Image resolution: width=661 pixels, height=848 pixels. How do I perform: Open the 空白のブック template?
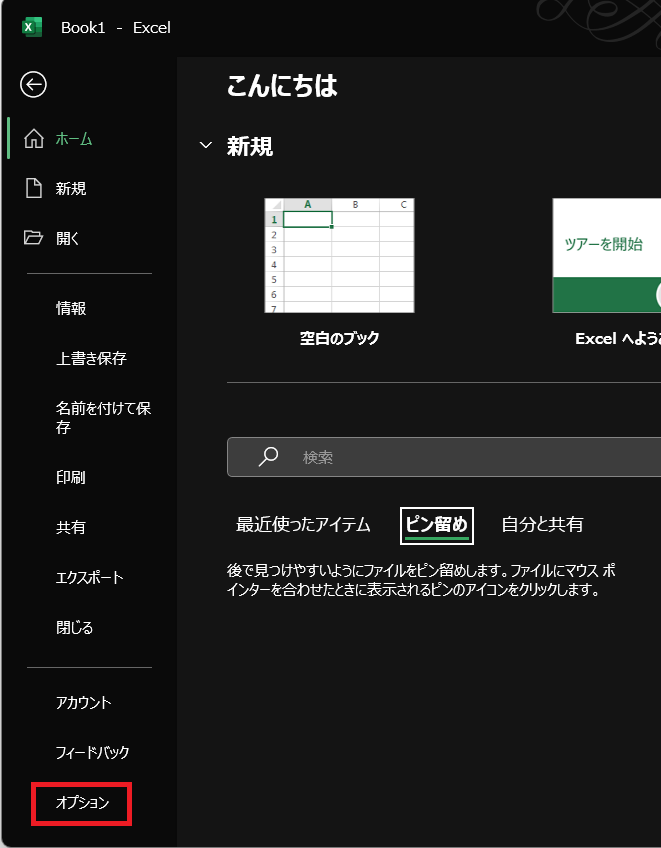339,256
